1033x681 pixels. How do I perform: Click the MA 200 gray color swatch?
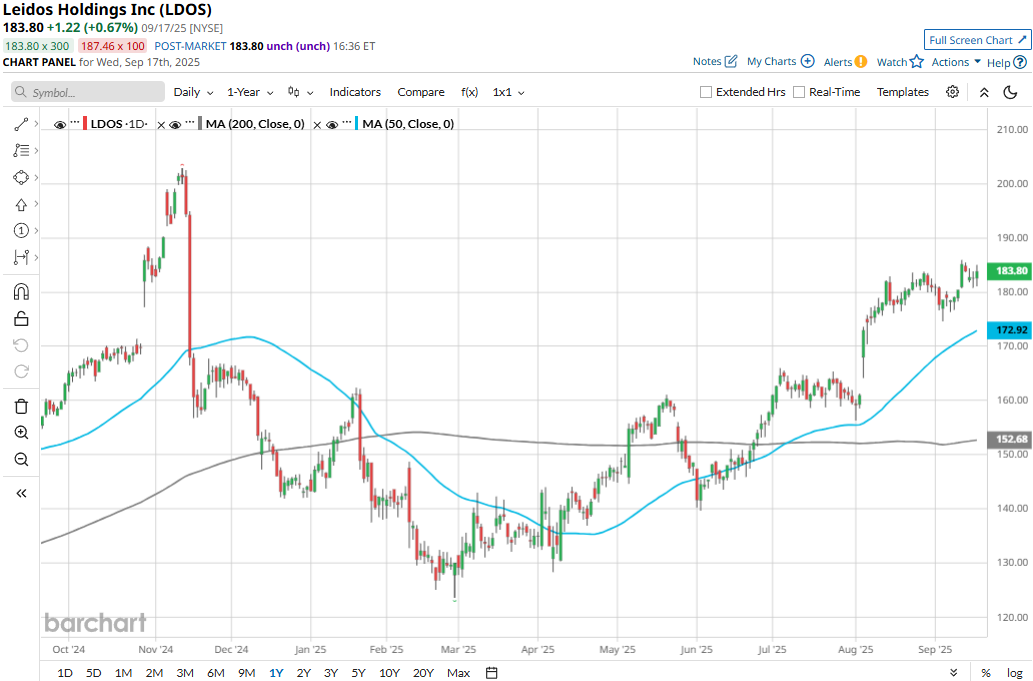[x=200, y=124]
